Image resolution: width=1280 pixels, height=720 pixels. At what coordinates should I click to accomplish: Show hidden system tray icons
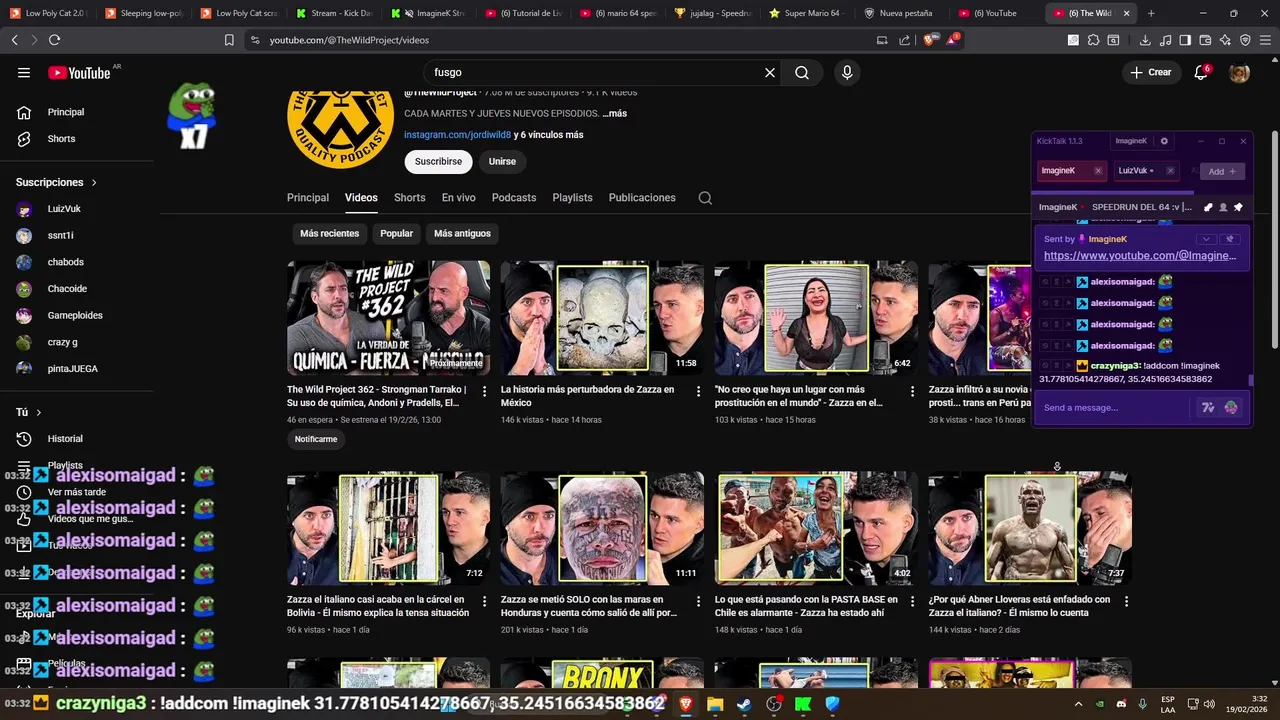click(x=1078, y=704)
